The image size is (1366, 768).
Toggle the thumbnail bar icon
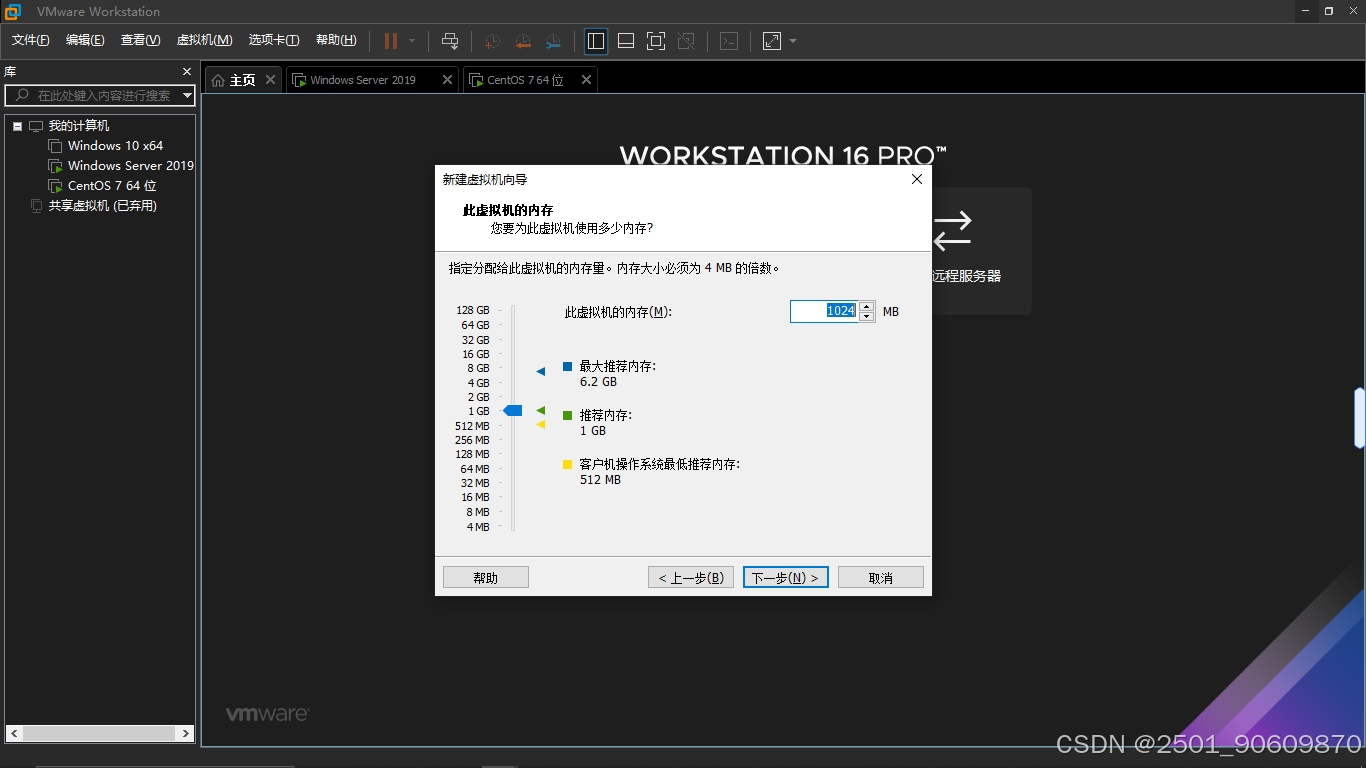coord(625,41)
